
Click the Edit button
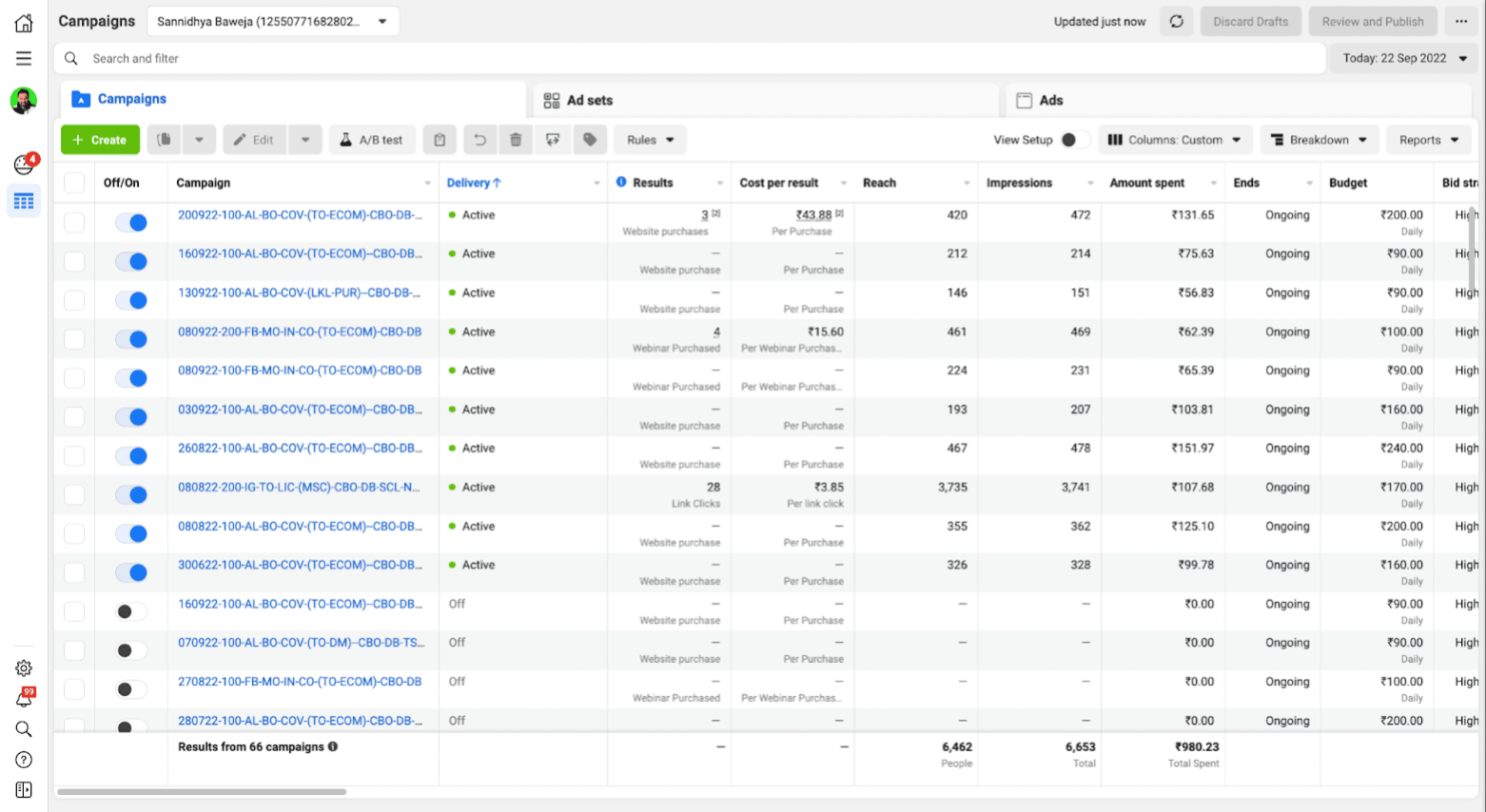(x=255, y=140)
